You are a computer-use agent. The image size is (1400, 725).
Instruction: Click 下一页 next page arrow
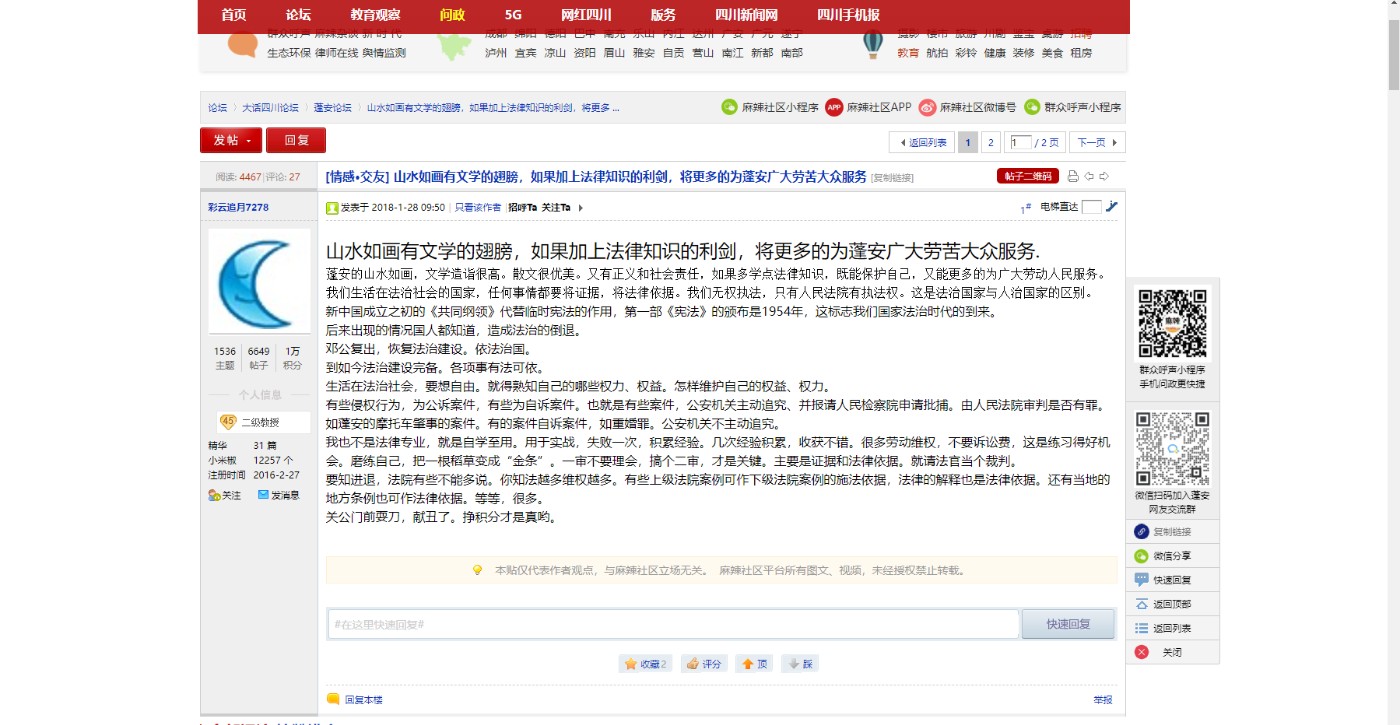point(1097,142)
